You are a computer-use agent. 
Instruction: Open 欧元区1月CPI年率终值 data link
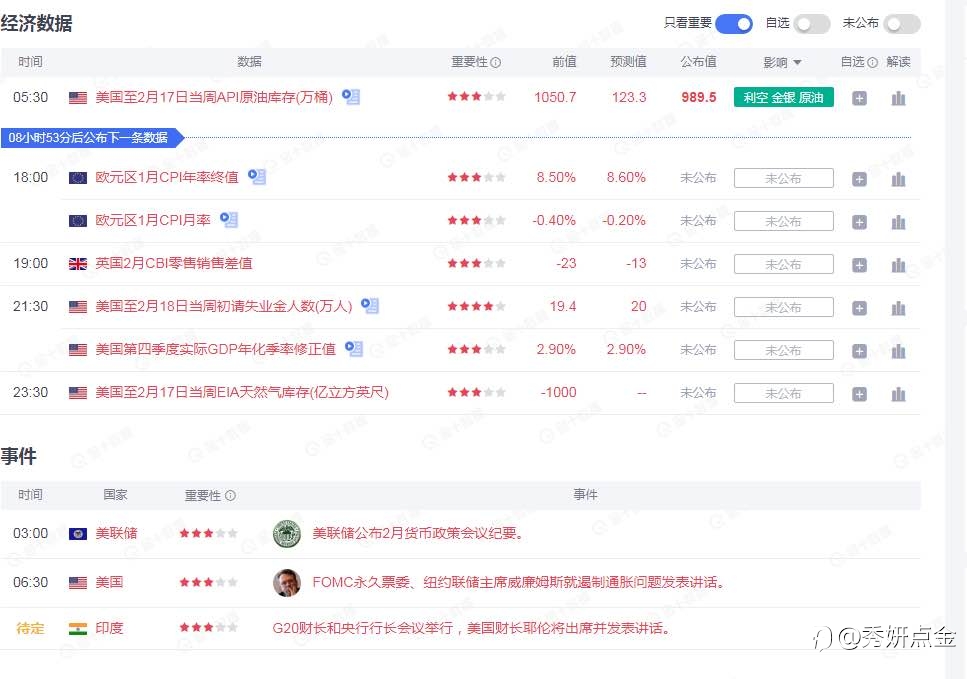167,178
